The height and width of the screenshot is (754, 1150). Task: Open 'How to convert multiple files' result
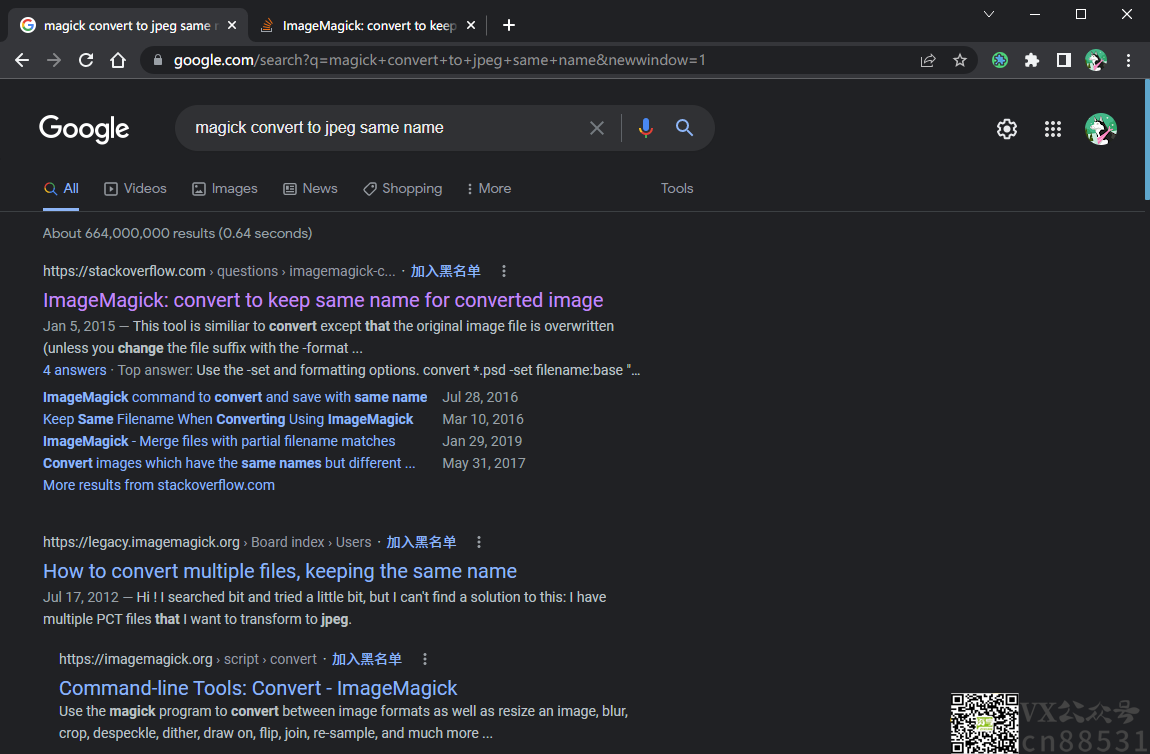(x=280, y=571)
